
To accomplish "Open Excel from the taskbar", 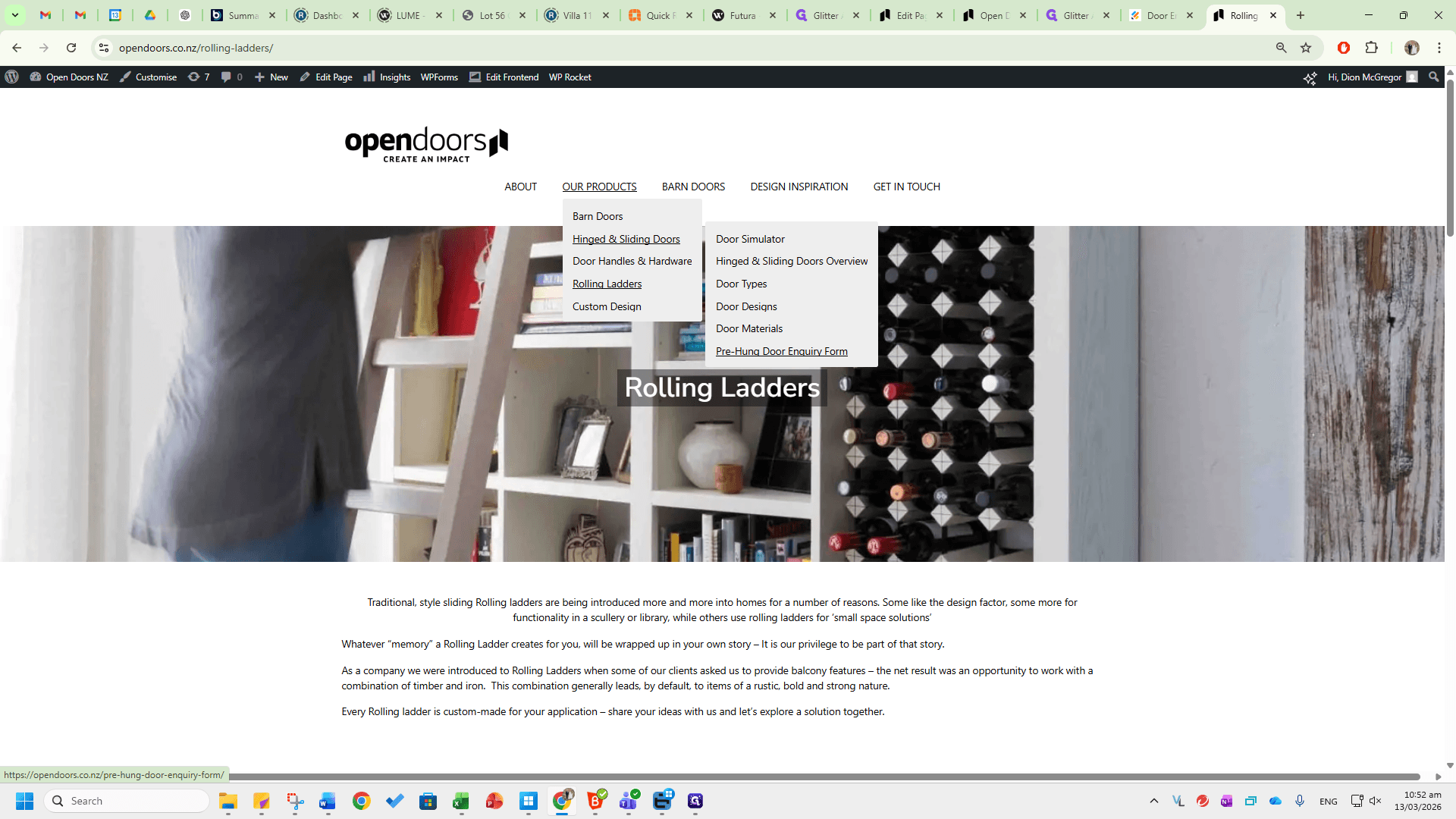I will (x=461, y=801).
